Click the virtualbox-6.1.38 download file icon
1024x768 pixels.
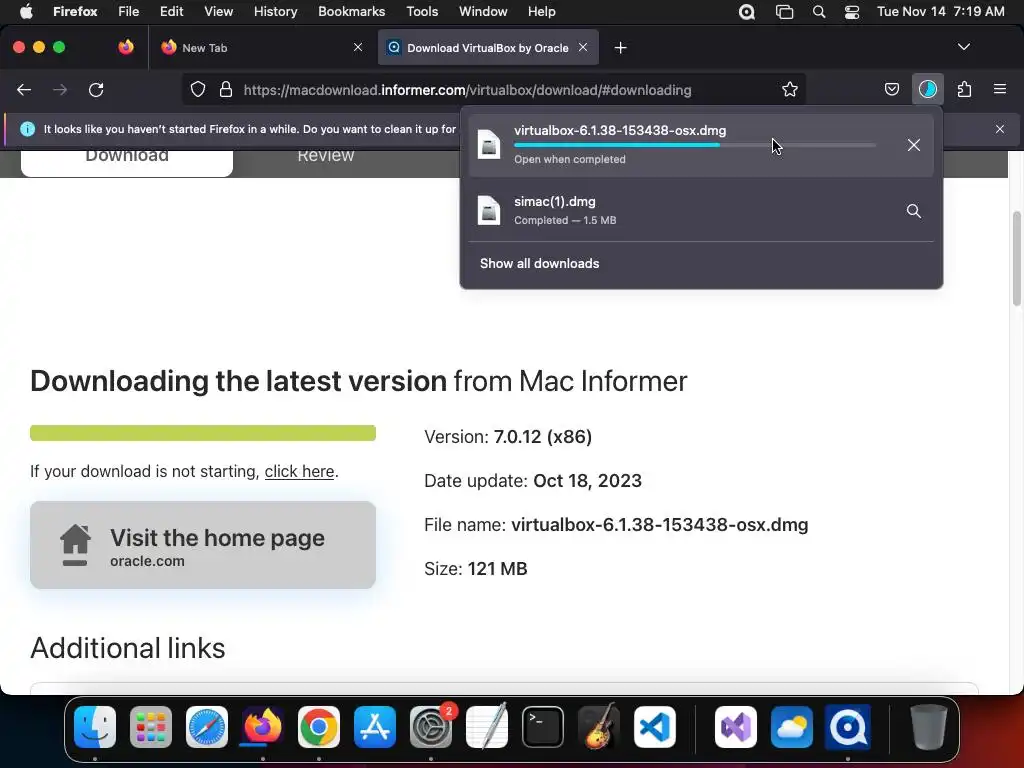[x=489, y=144]
